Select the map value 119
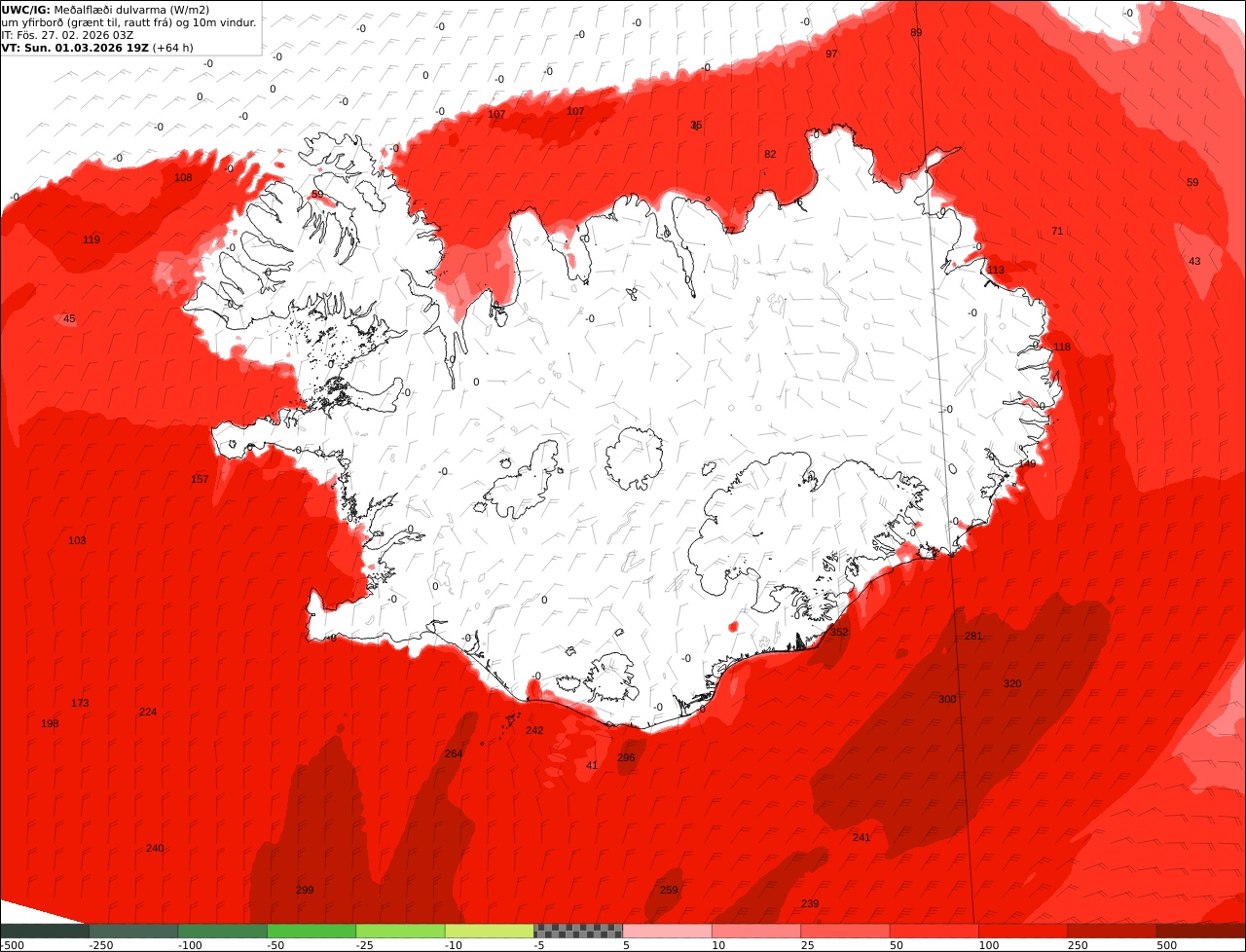This screenshot has width=1246, height=952. tap(92, 239)
